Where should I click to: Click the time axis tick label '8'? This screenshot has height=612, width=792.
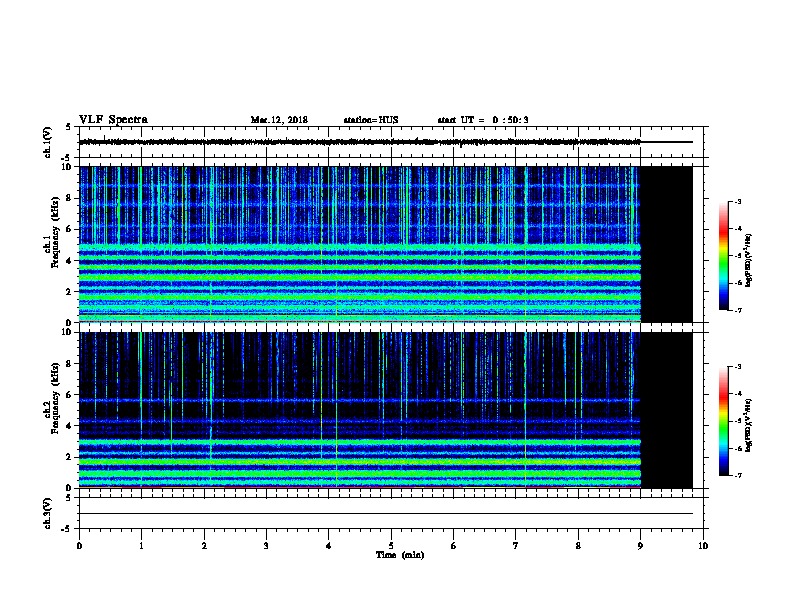click(578, 546)
